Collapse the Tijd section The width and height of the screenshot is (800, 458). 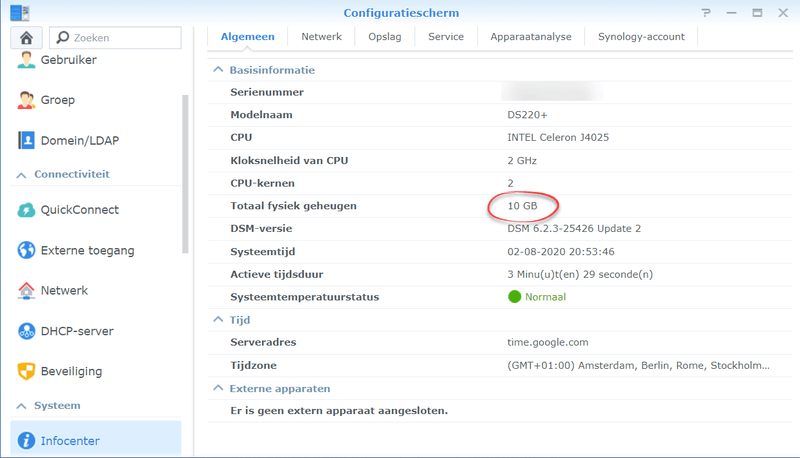218,319
